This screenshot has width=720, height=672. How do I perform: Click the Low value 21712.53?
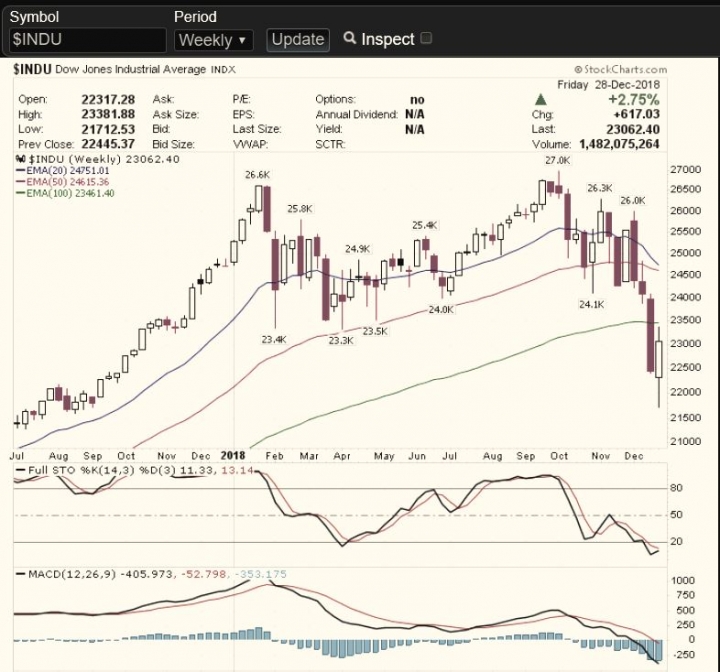[x=108, y=130]
